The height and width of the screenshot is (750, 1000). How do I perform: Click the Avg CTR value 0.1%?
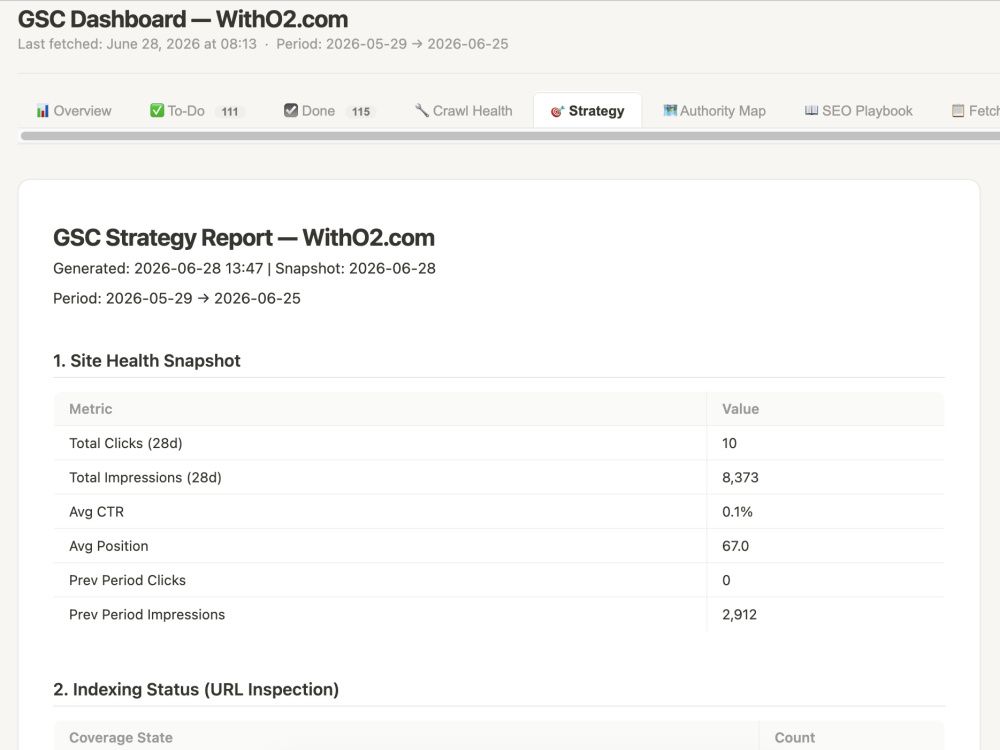pos(737,511)
